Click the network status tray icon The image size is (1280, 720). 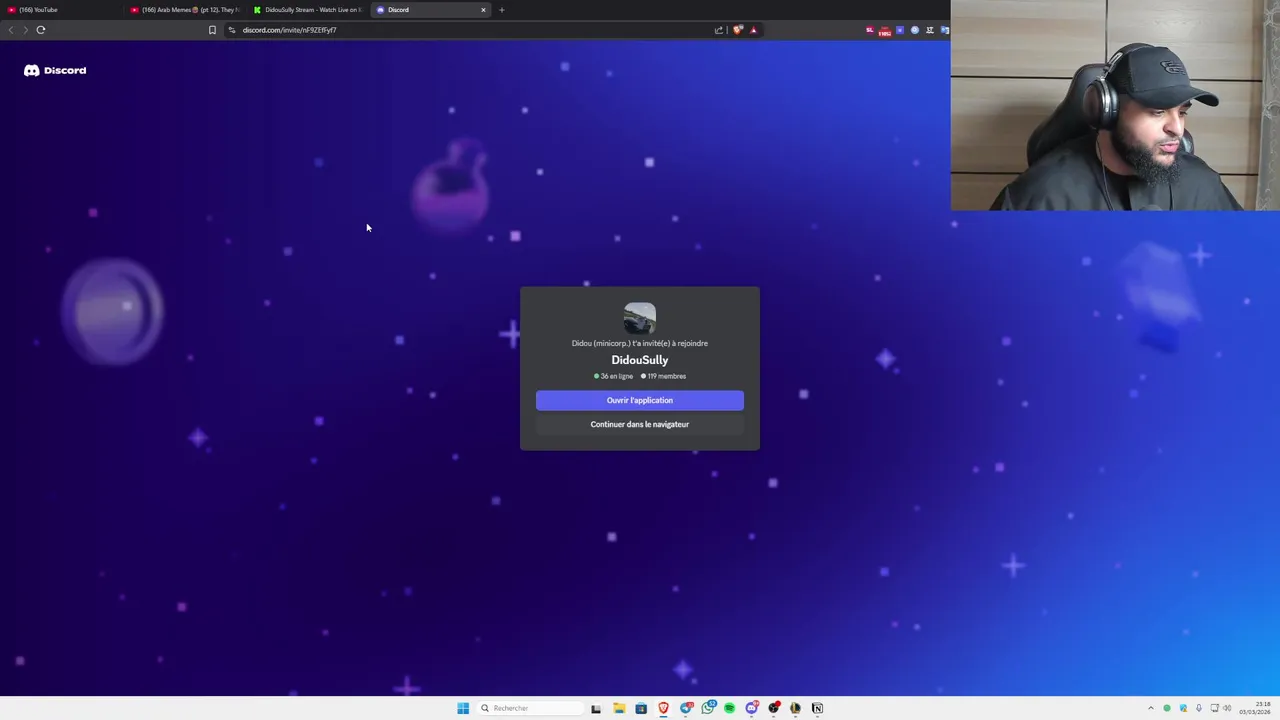1214,708
